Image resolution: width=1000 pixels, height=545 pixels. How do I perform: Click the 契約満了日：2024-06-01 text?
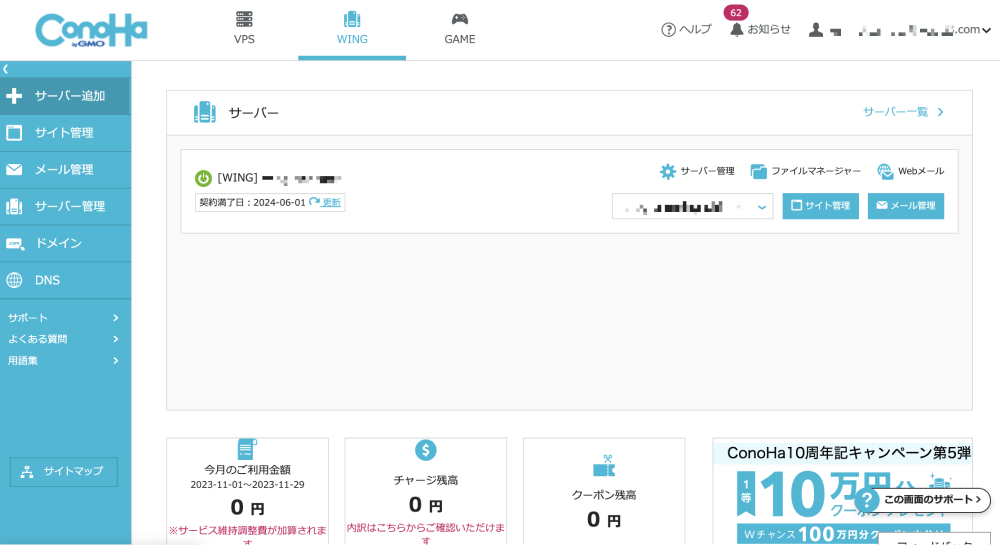coord(252,202)
